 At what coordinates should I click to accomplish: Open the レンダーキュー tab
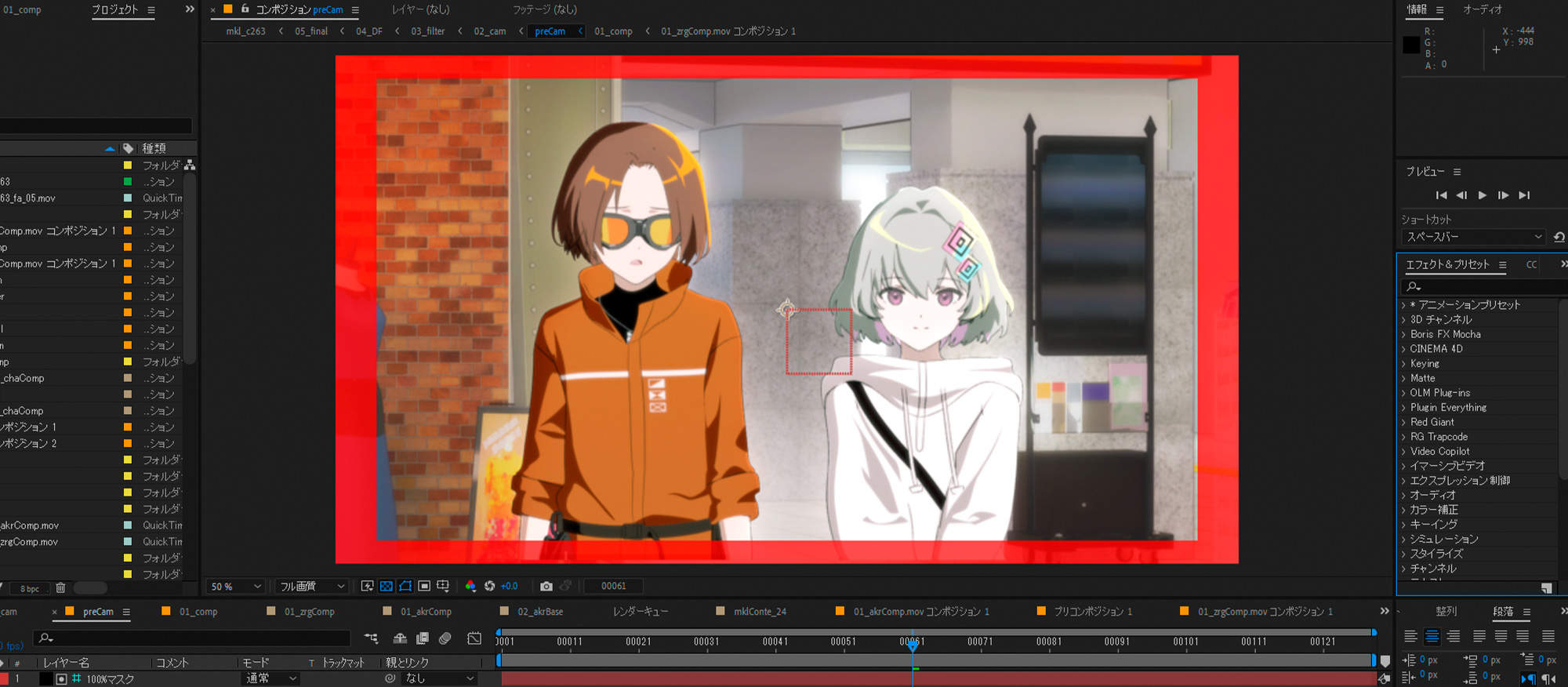click(x=641, y=612)
